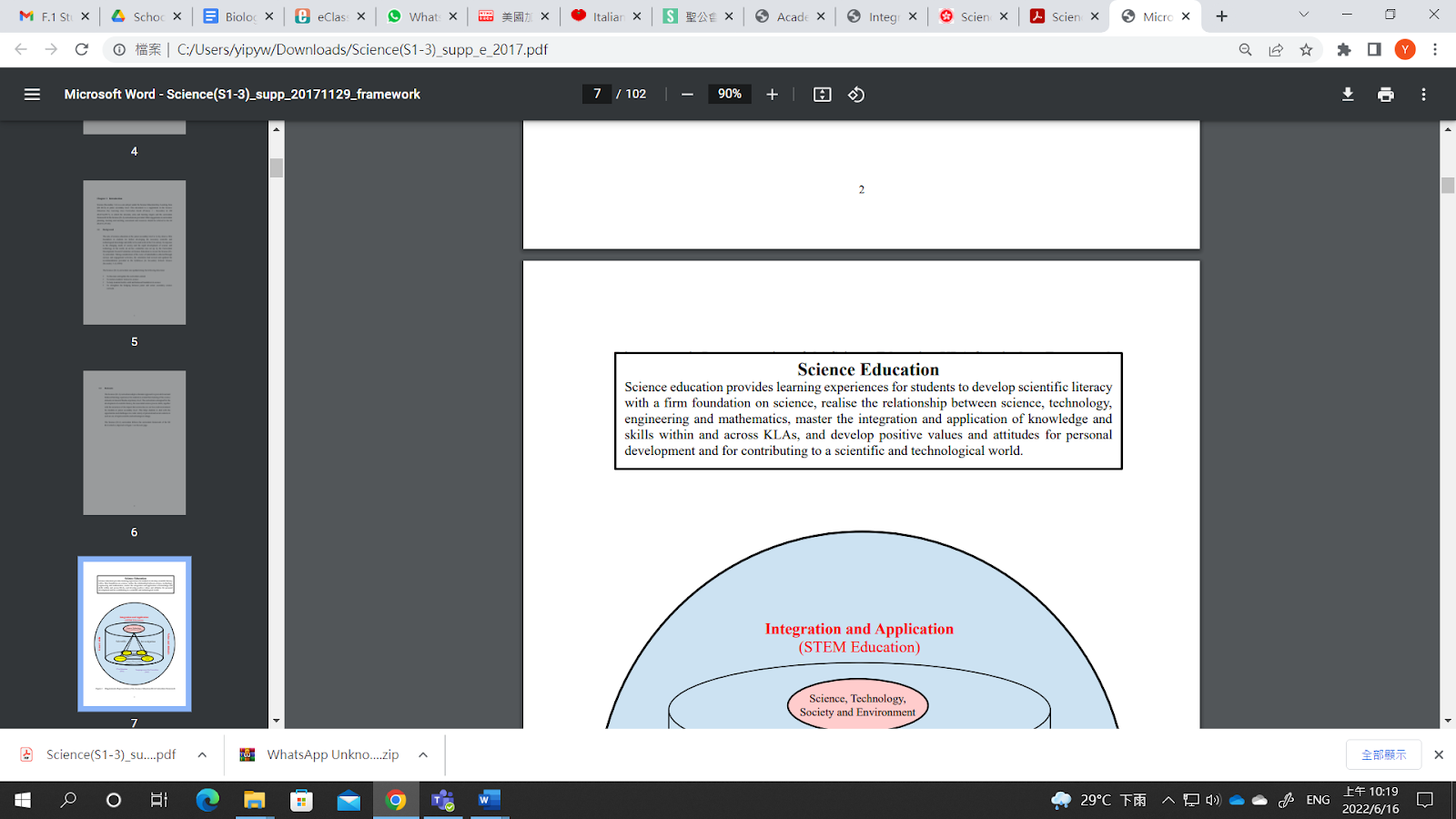The image size is (1456, 819).
Task: Close the eClass tab
Action: pyautogui.click(x=361, y=16)
